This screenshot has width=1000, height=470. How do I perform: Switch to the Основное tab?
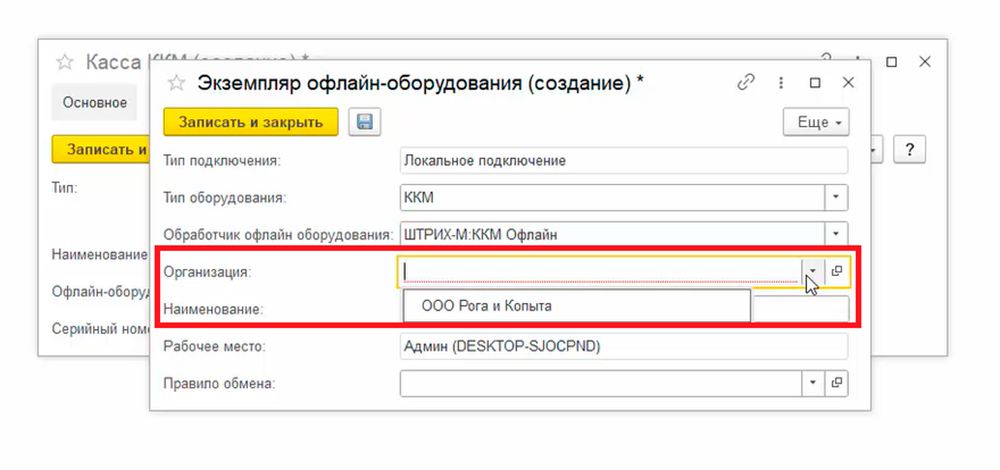(x=95, y=102)
